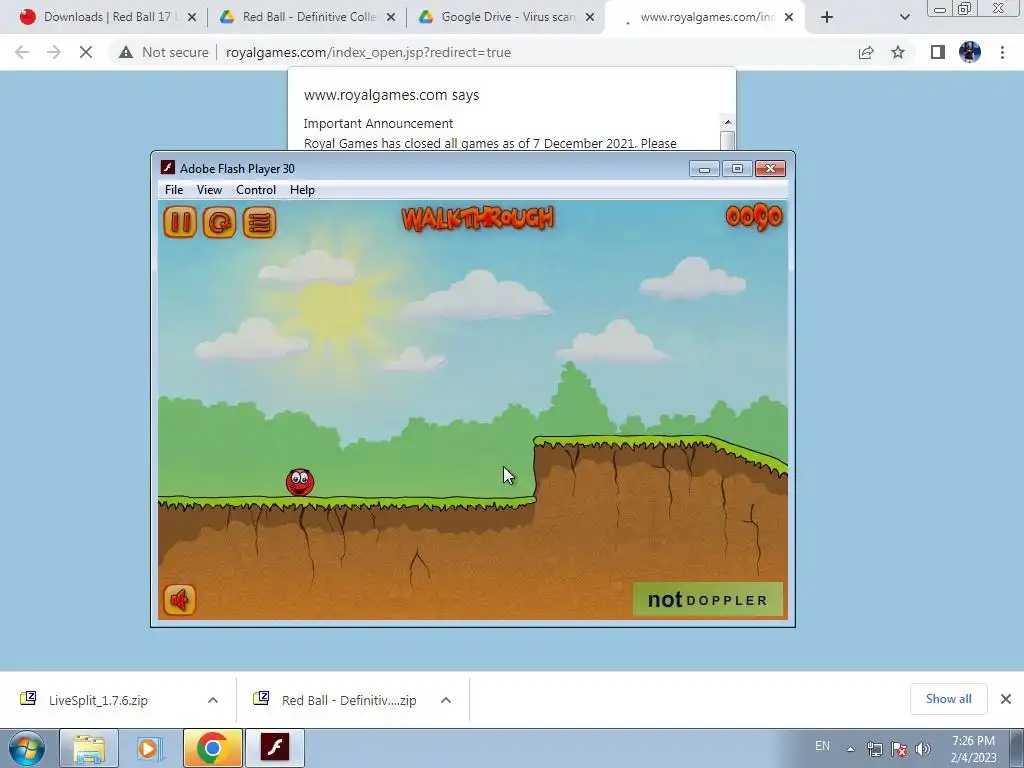Close the Google Drive Virus scan tab

(x=590, y=18)
